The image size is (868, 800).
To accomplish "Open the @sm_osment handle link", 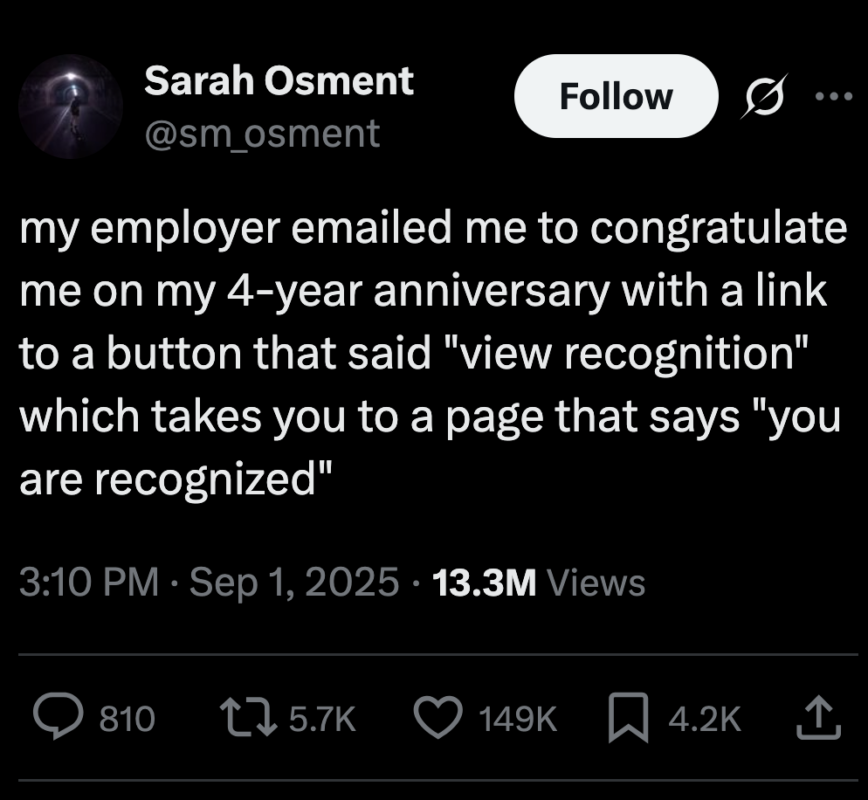I will point(262,132).
